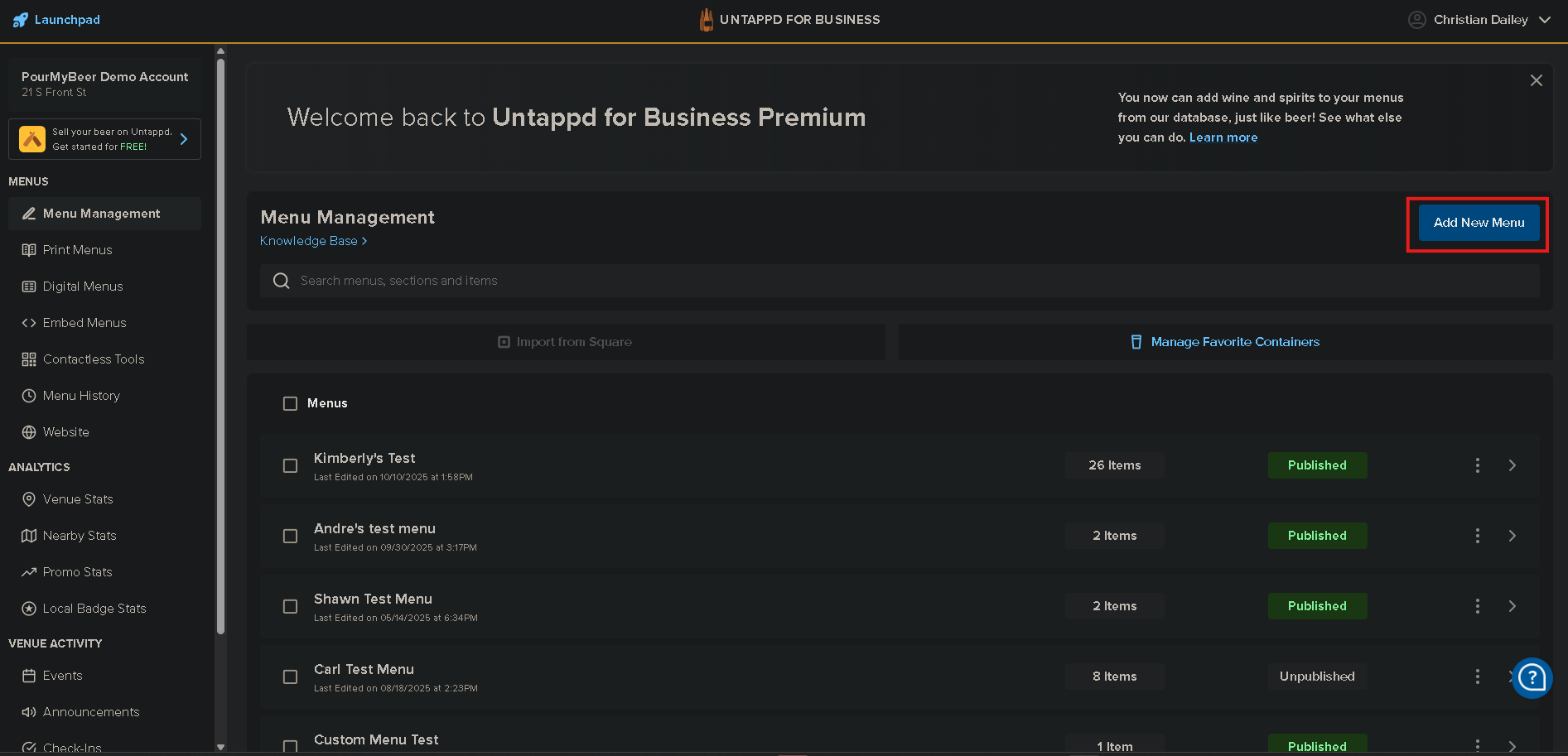Dismiss the welcome banner with X
This screenshot has width=1568, height=756.
[x=1537, y=80]
